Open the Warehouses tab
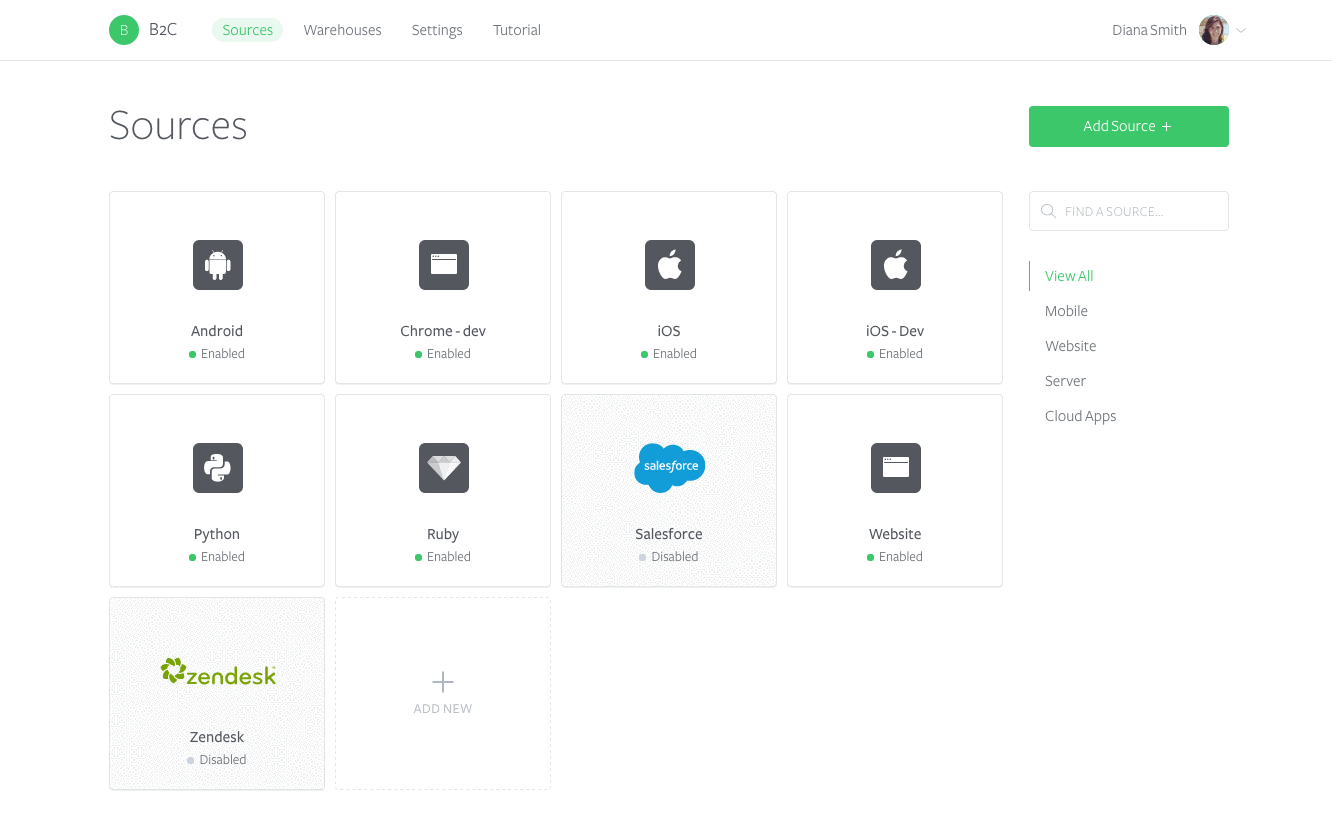Viewport: 1332px width, 827px height. 343,30
